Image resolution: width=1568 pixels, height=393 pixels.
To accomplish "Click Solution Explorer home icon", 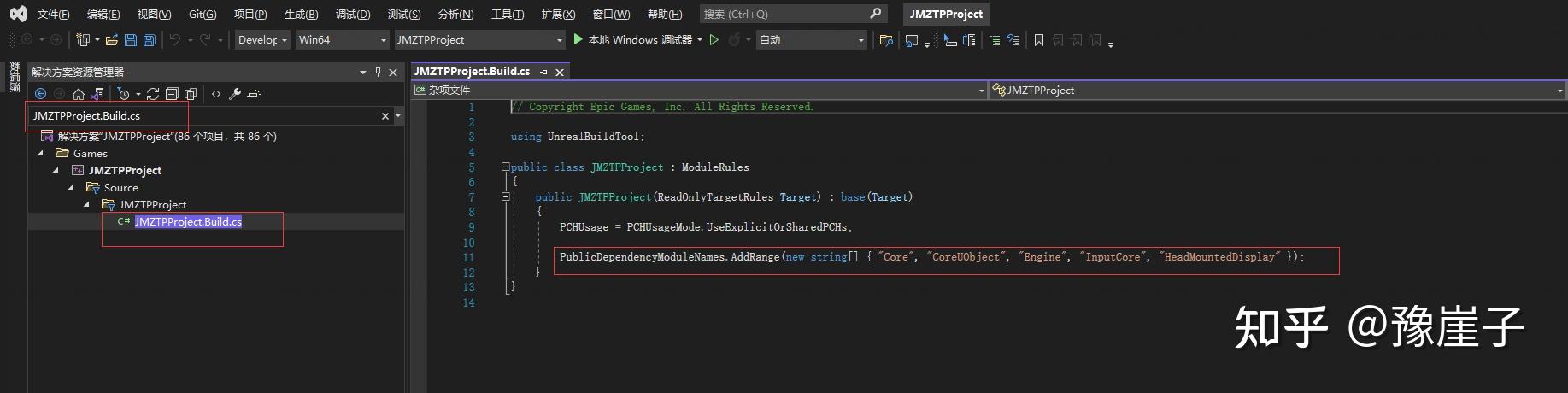I will pos(79,94).
